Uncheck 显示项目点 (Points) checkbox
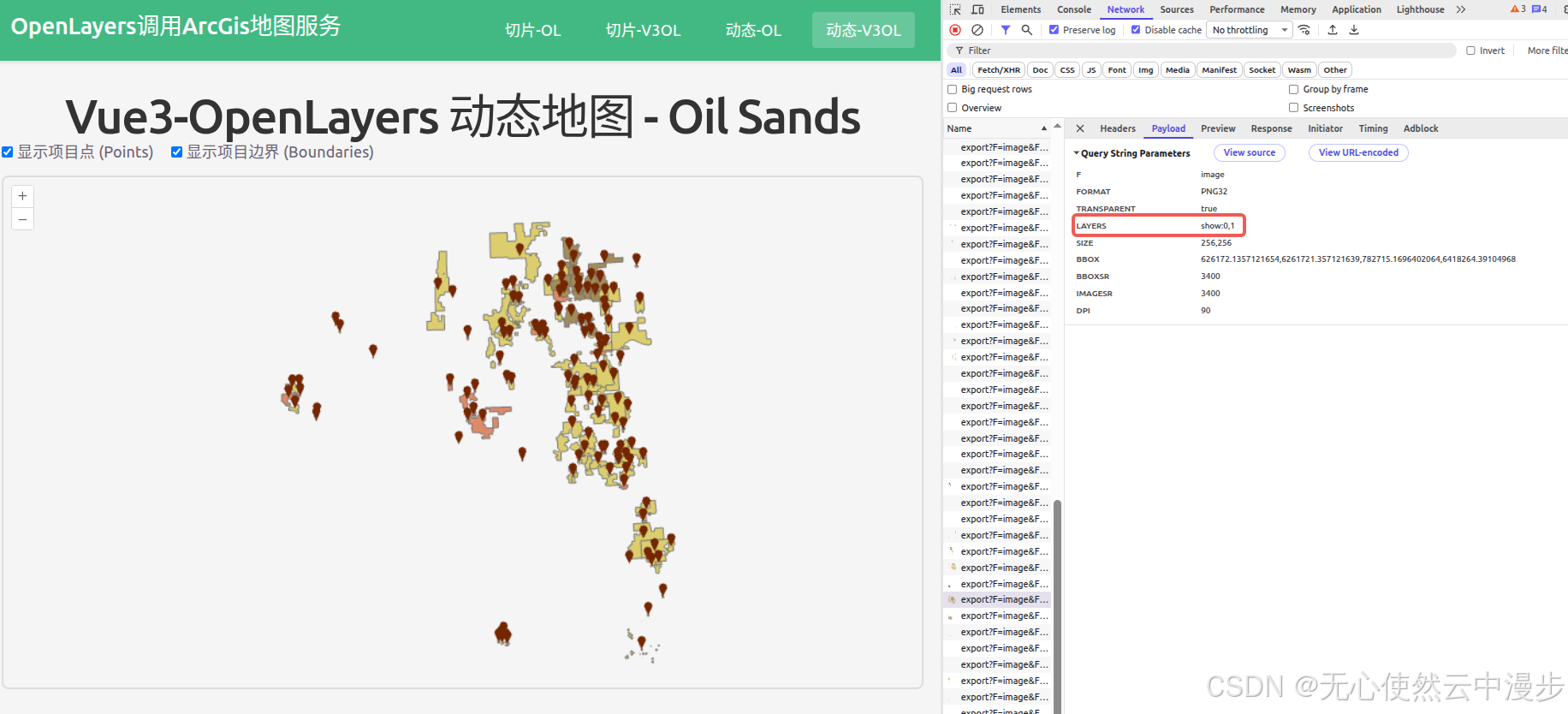The image size is (1568, 714). pyautogui.click(x=8, y=152)
